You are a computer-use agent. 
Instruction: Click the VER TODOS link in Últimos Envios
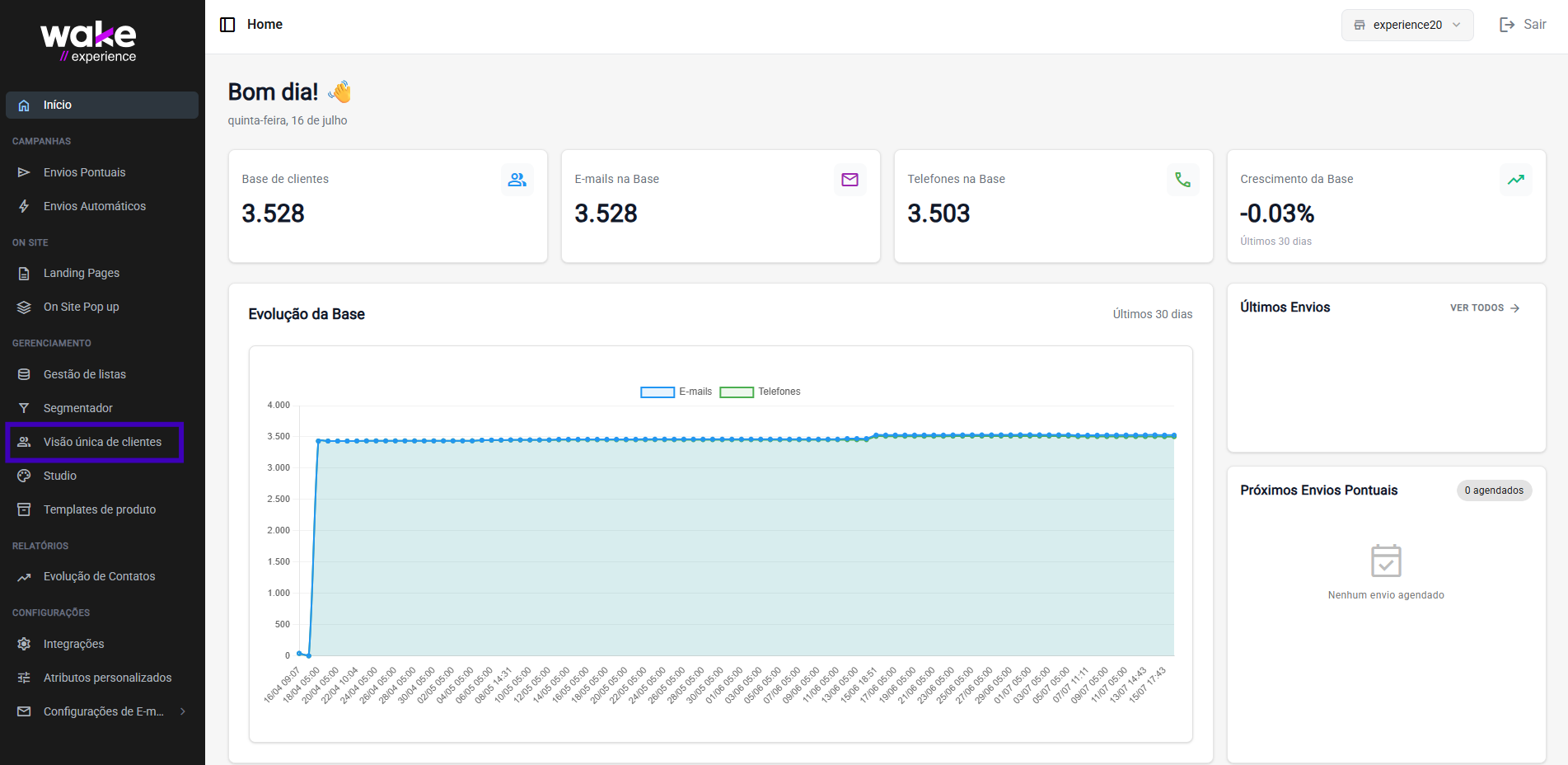point(1485,307)
